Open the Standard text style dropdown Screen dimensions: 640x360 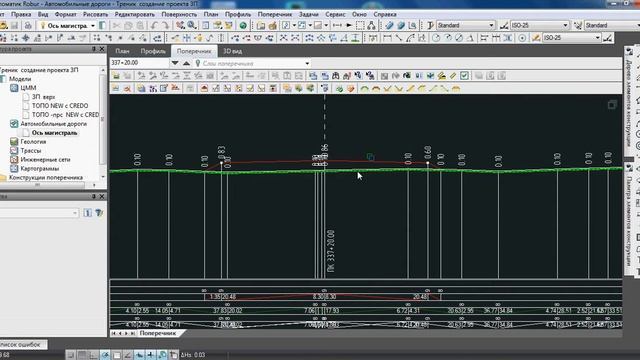pos(491,25)
